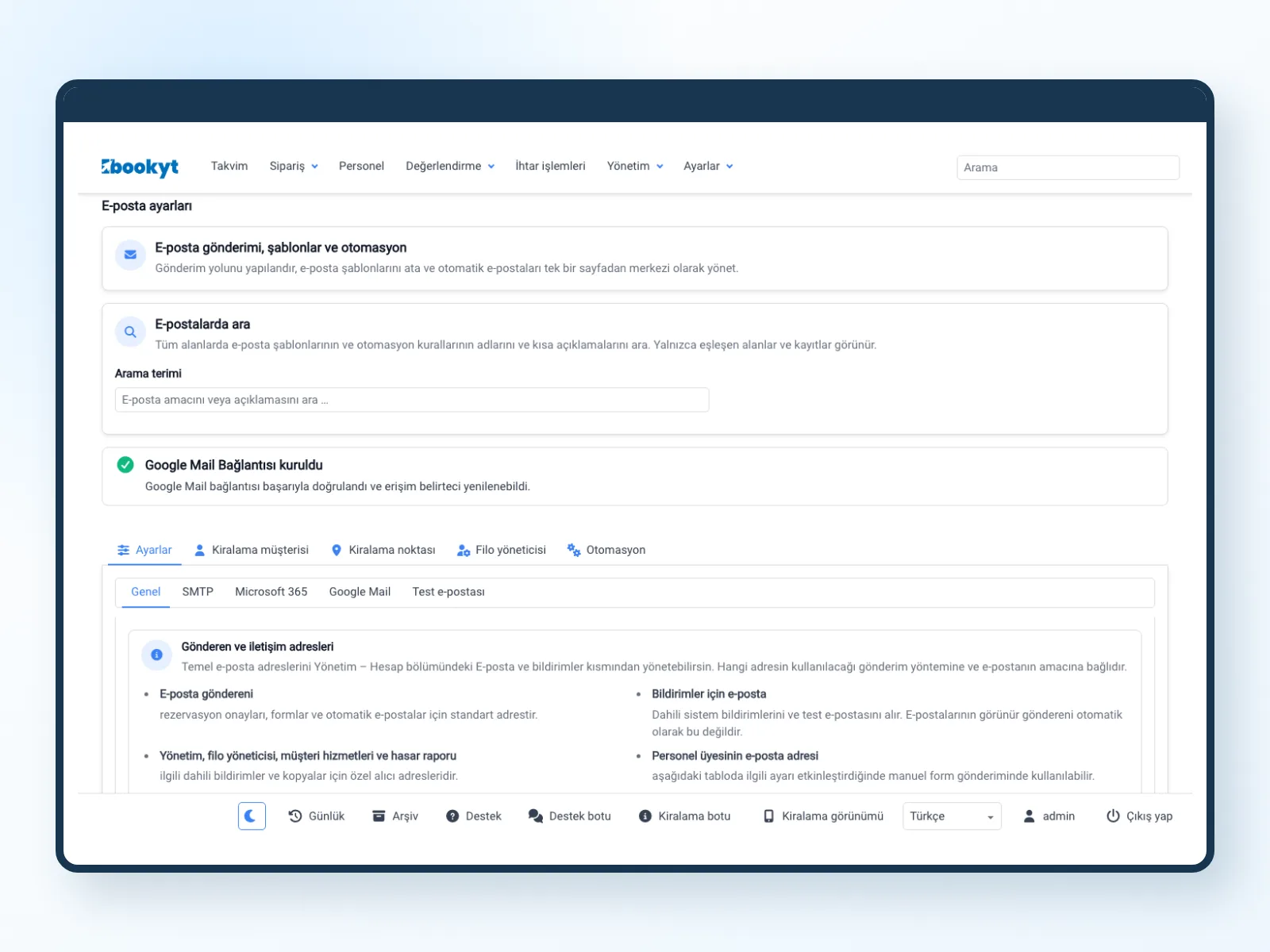The width and height of the screenshot is (1270, 952).
Task: Open İhtar işlemleri menu item
Action: 550,166
